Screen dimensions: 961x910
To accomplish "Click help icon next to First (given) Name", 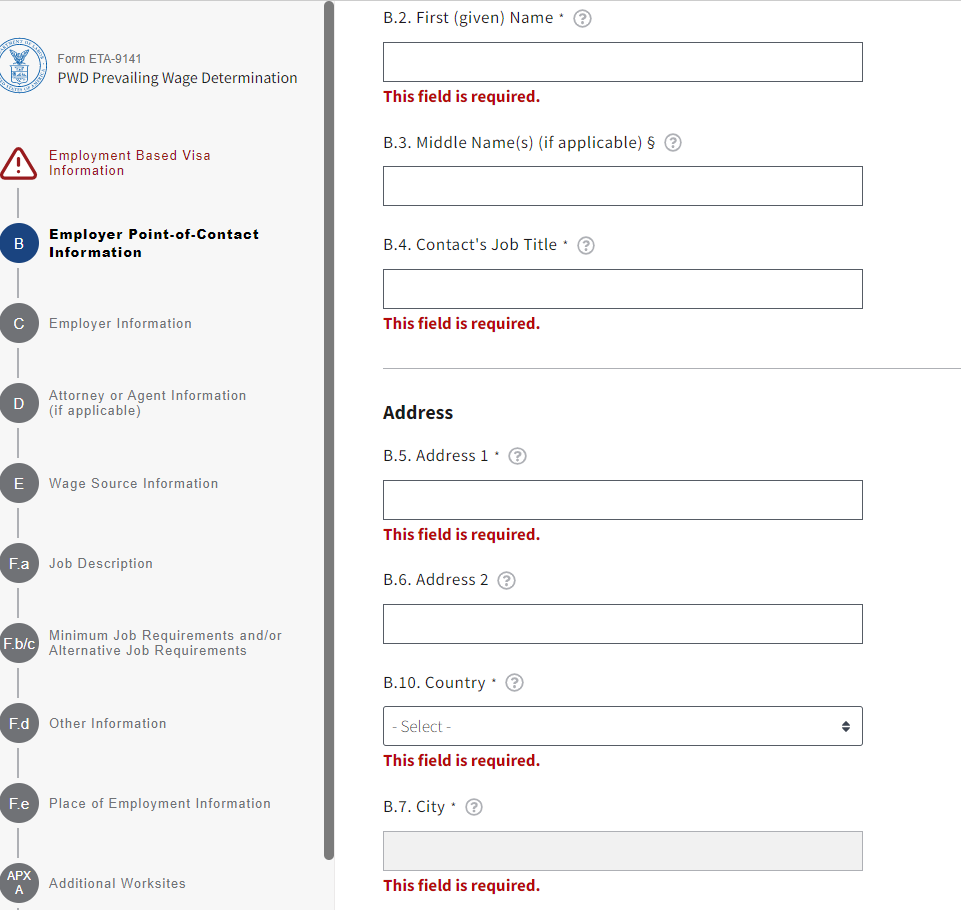I will click(582, 18).
